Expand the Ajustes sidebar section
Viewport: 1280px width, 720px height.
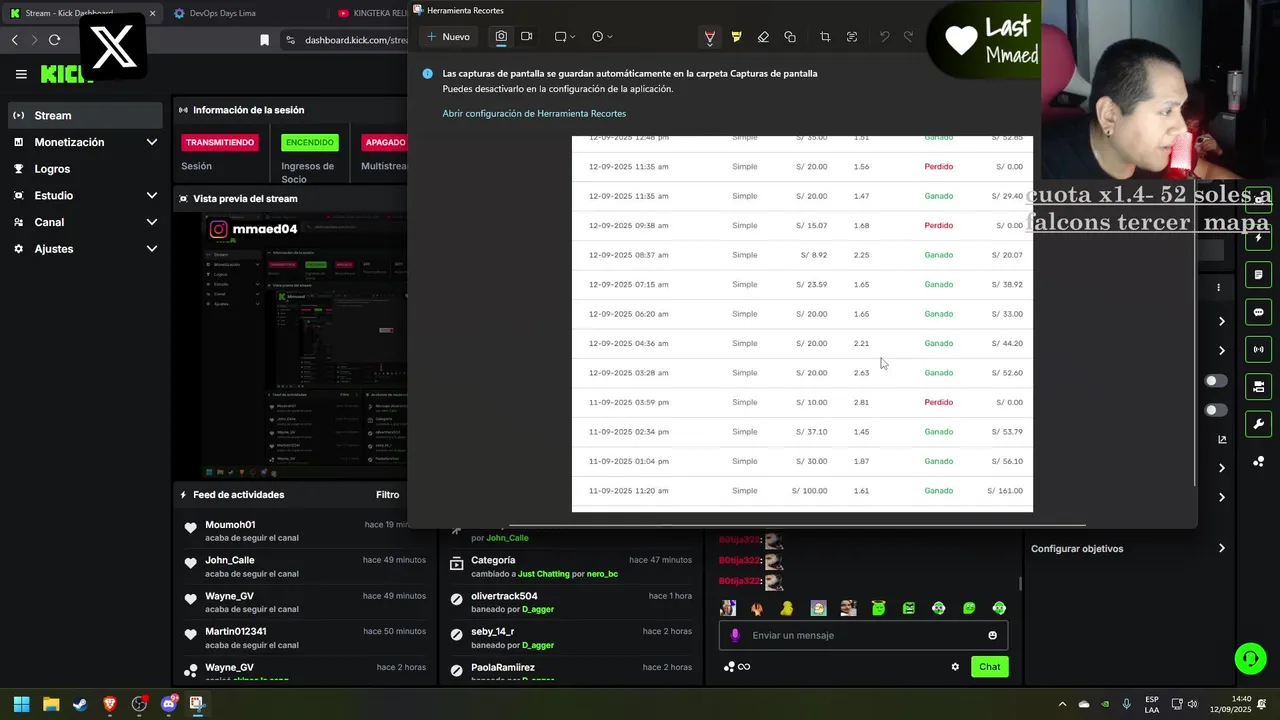(x=84, y=249)
